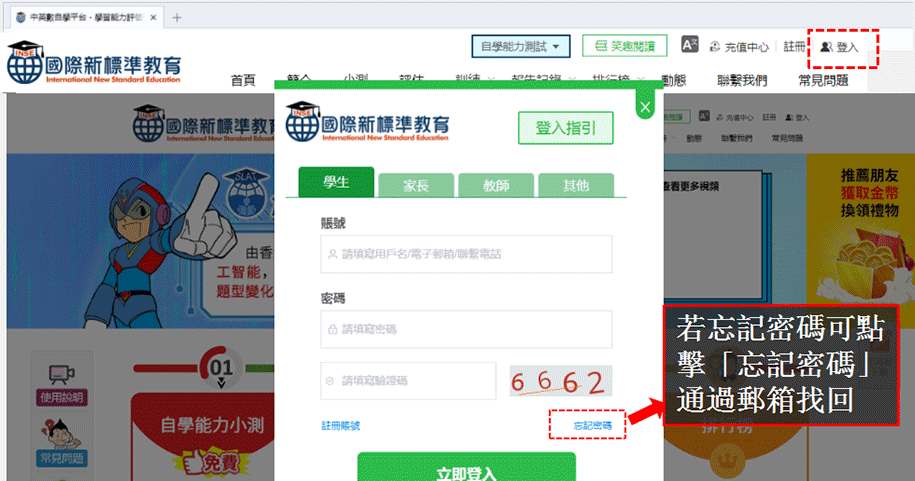The width and height of the screenshot is (915, 481).
Task: Select the 其他 tab
Action: (x=576, y=186)
